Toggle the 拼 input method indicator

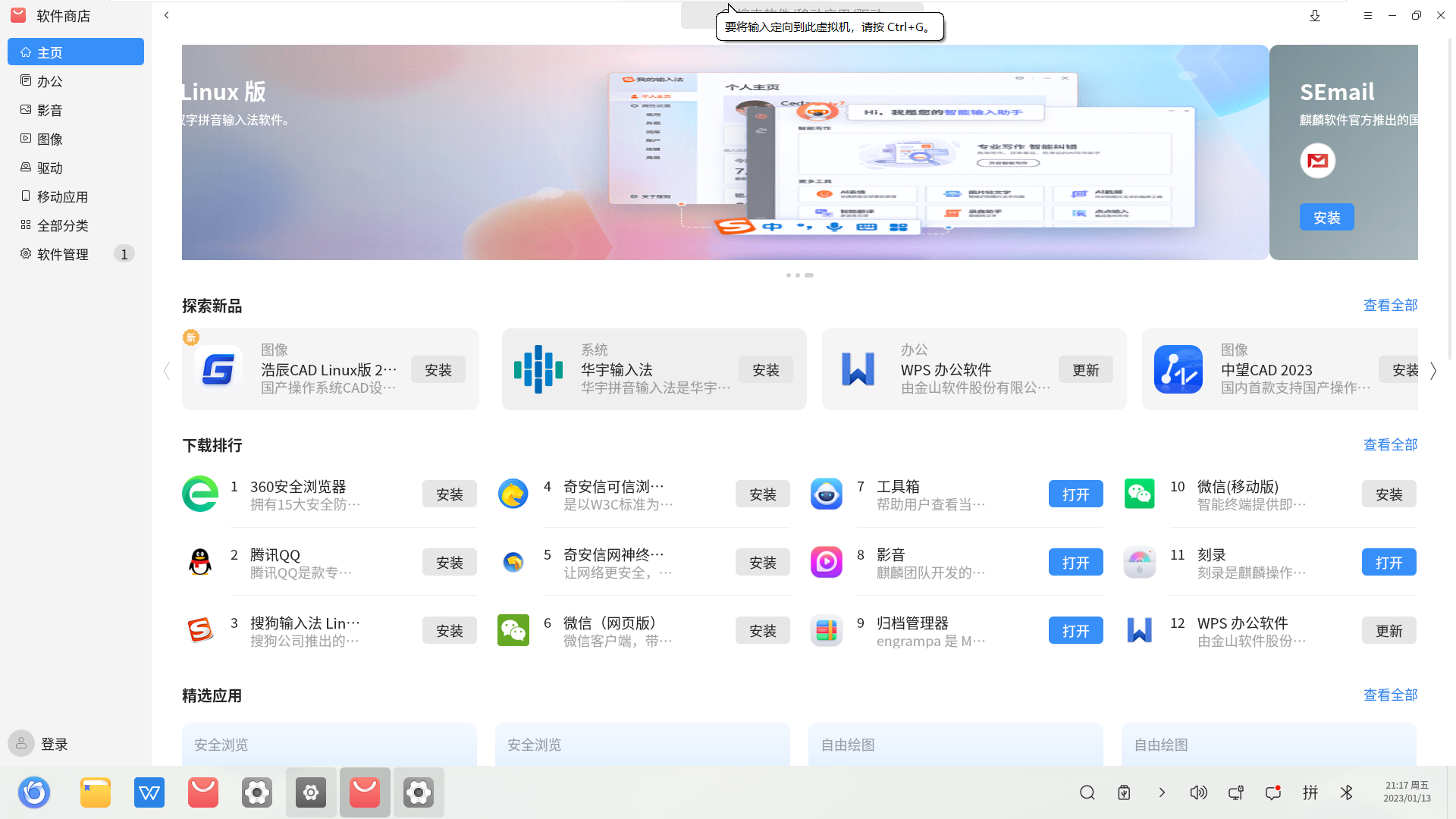pyautogui.click(x=1310, y=792)
